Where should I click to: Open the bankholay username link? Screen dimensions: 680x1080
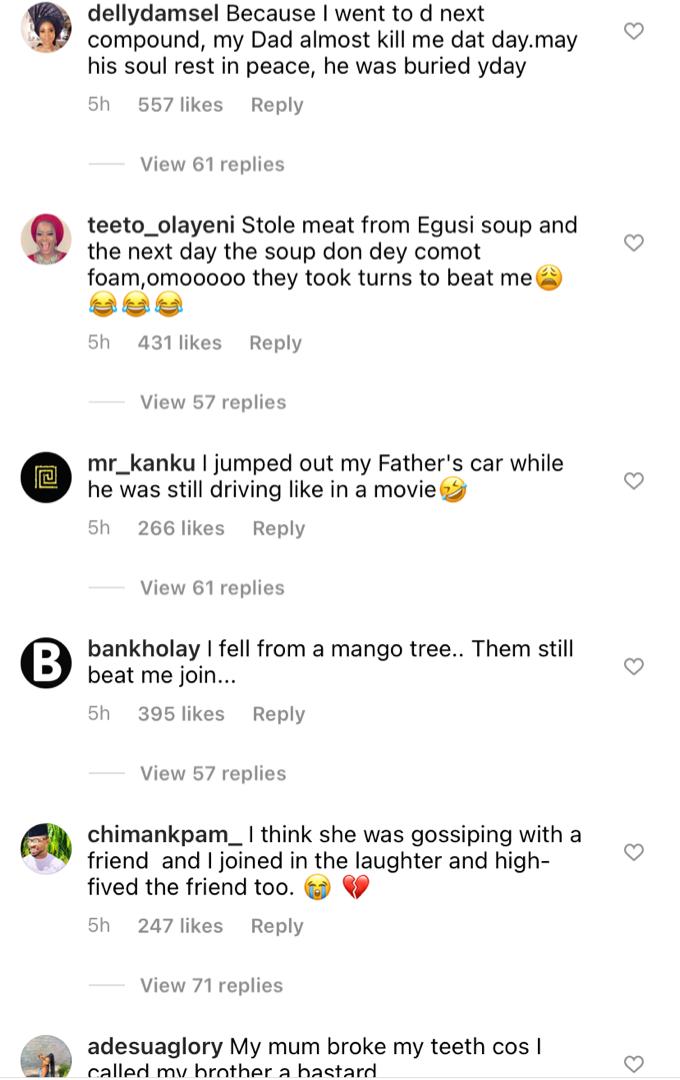click(144, 649)
